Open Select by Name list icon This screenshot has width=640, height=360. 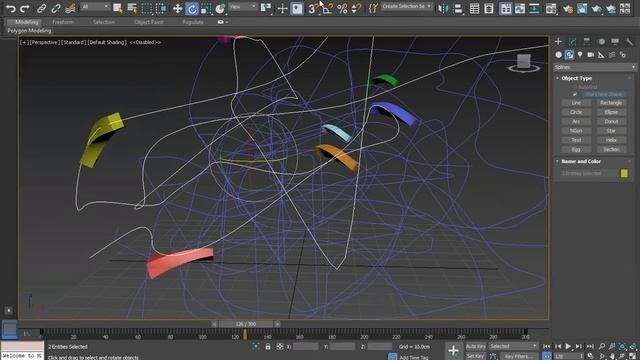coord(132,8)
